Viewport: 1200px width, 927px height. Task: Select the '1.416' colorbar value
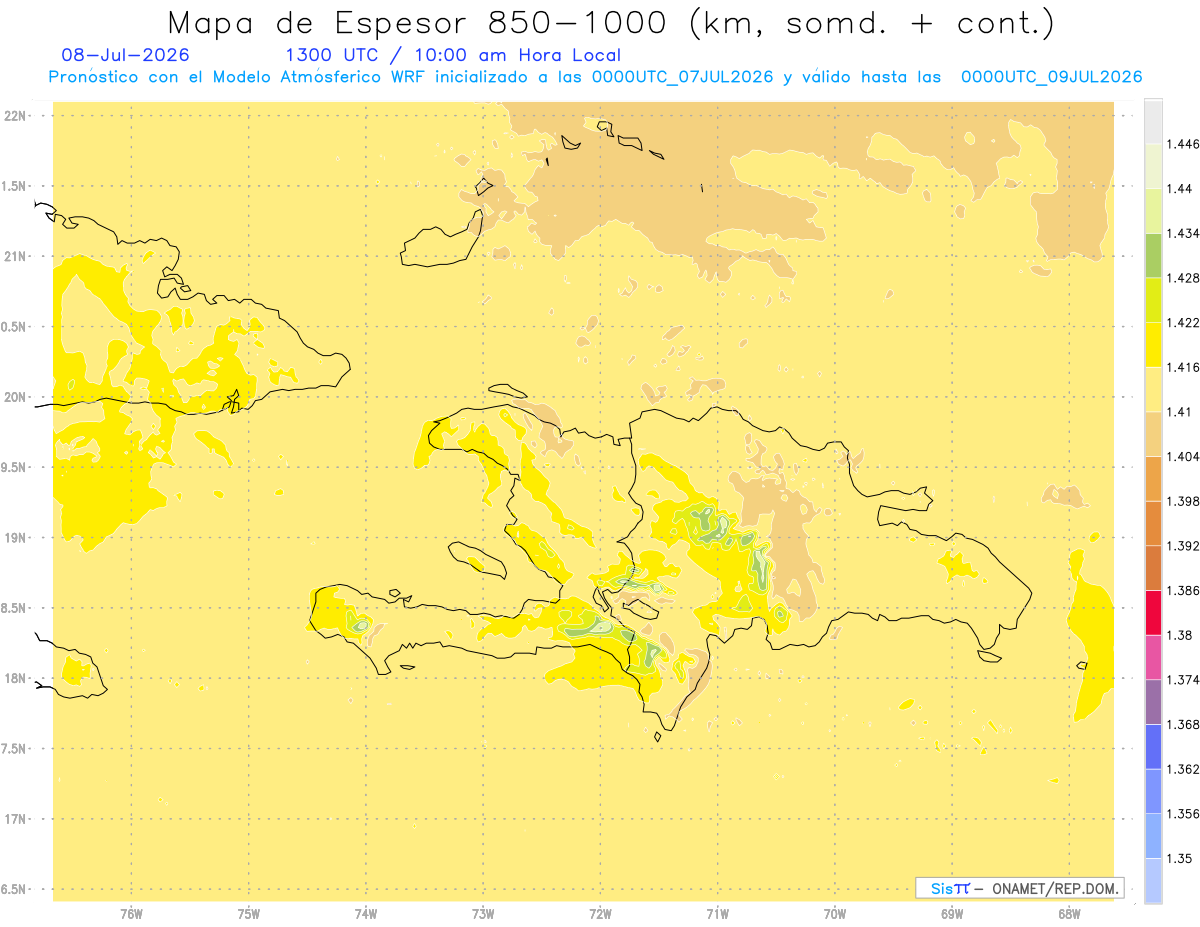(1185, 367)
